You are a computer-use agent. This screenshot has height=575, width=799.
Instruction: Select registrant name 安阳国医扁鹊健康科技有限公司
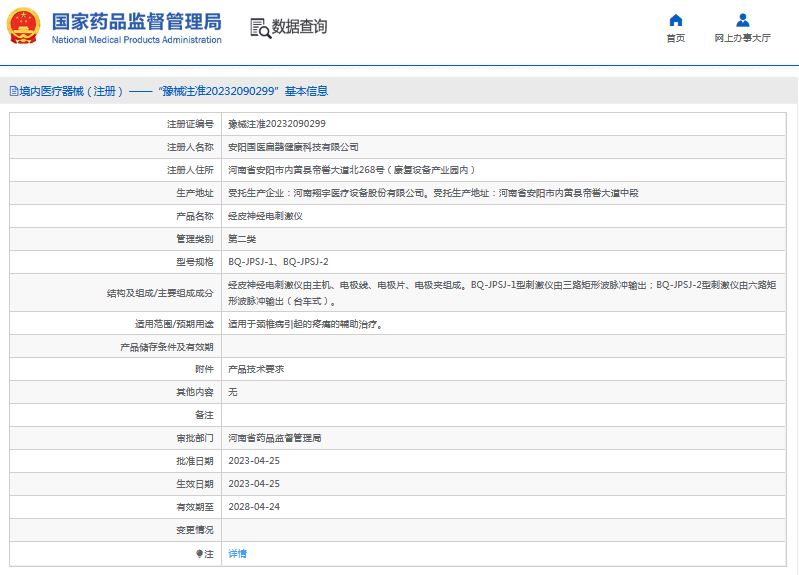pyautogui.click(x=293, y=147)
